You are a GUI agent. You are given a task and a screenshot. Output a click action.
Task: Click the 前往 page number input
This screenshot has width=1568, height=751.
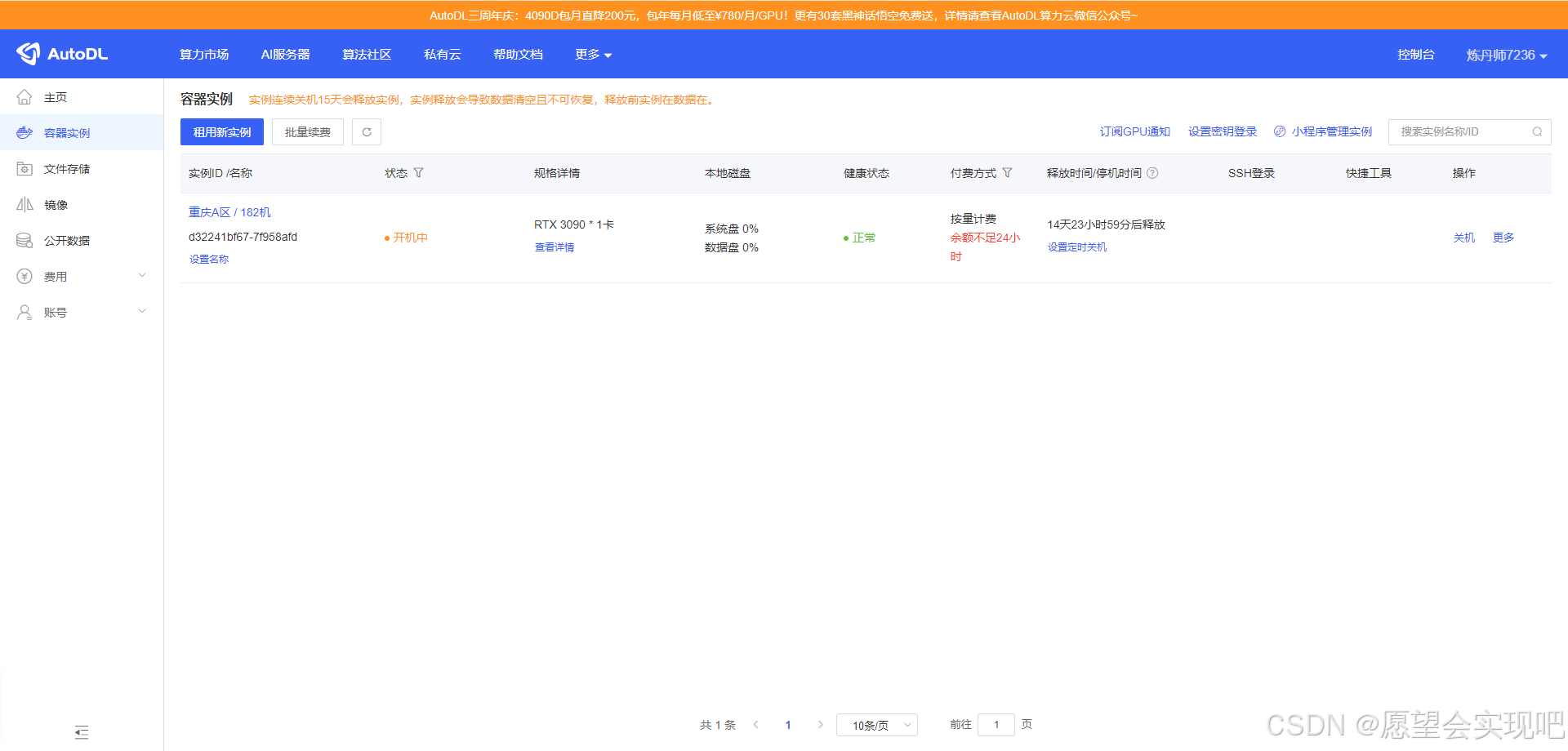point(996,725)
